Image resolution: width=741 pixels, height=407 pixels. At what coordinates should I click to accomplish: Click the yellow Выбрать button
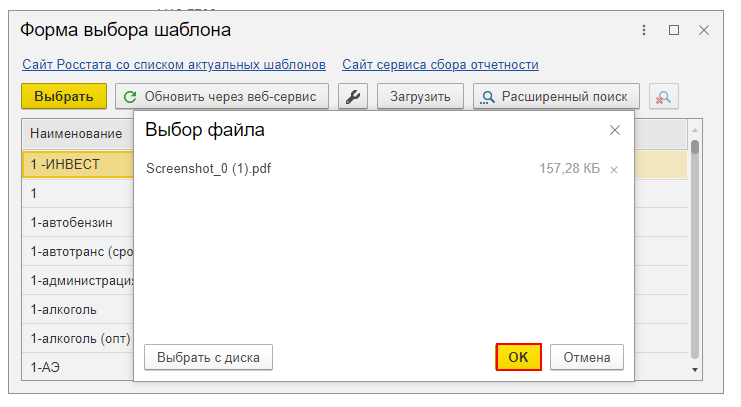point(64,96)
